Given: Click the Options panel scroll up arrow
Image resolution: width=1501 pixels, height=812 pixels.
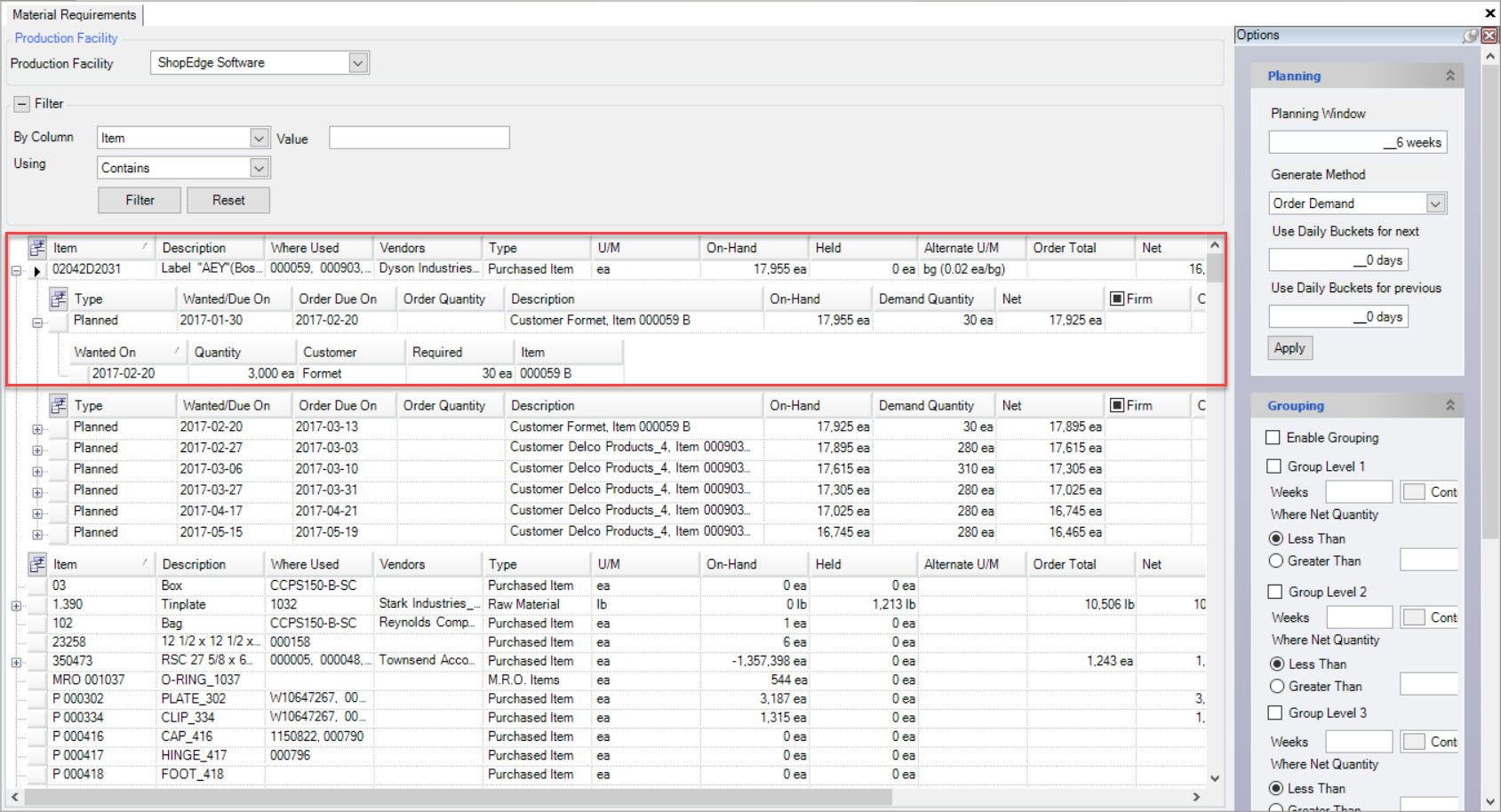Looking at the screenshot, I should point(1490,56).
